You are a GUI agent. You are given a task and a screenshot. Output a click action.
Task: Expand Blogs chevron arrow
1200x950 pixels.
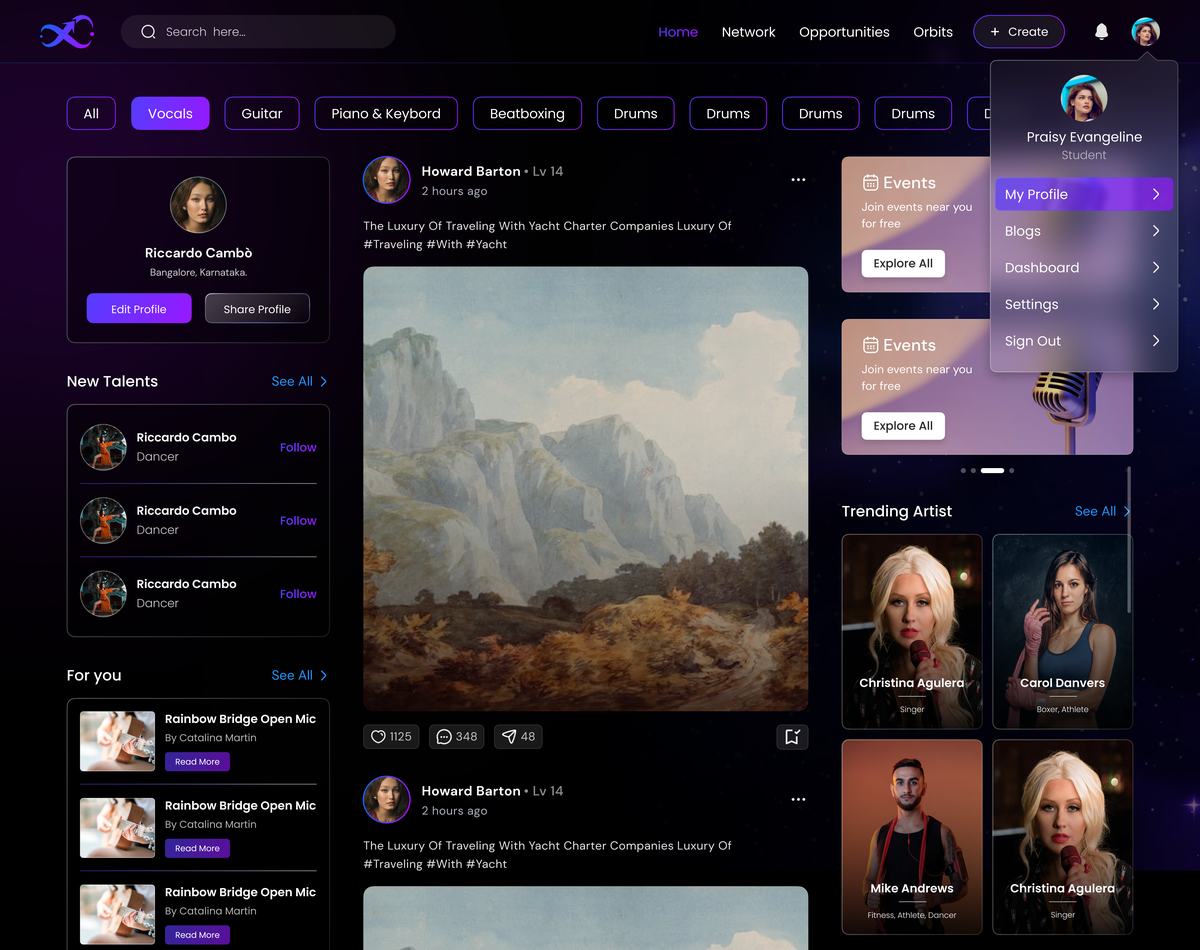click(1156, 231)
